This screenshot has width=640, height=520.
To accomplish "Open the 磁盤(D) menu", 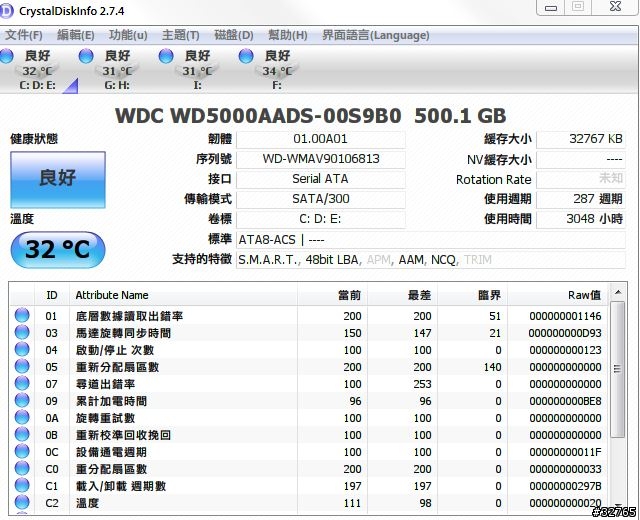I will click(x=234, y=35).
